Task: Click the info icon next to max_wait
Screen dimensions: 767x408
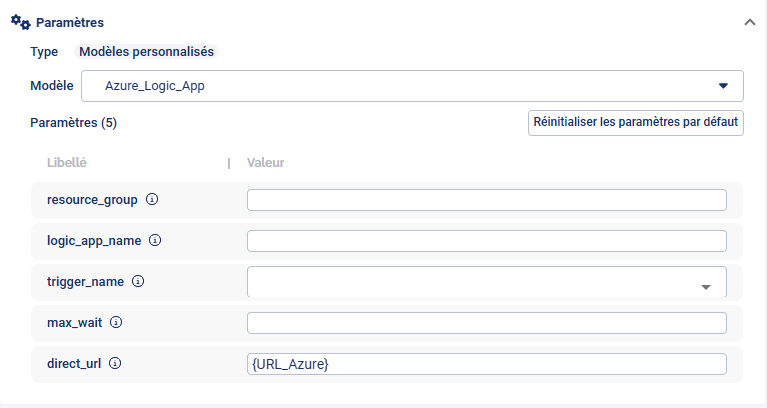Action: pos(116,323)
